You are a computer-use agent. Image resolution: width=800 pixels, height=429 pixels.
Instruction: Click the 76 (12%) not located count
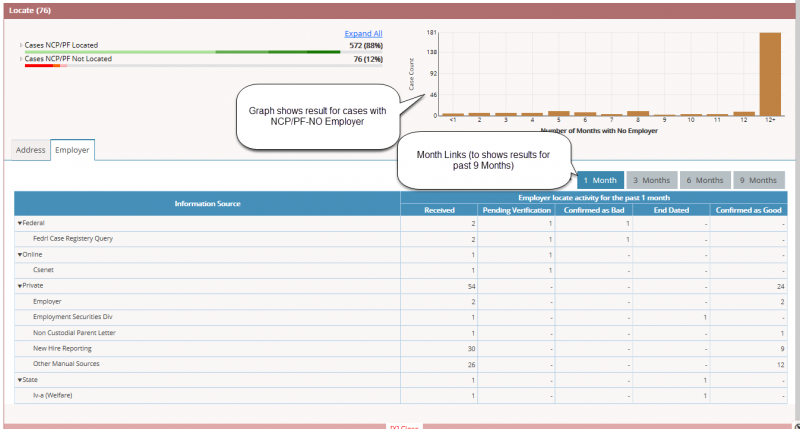coord(368,59)
